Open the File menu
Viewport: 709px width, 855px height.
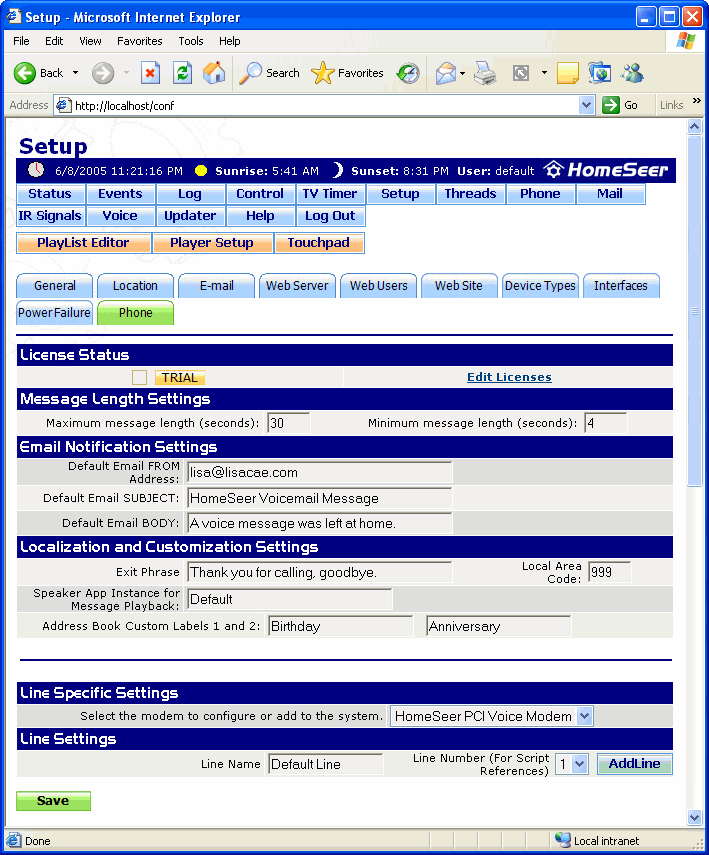(x=21, y=41)
